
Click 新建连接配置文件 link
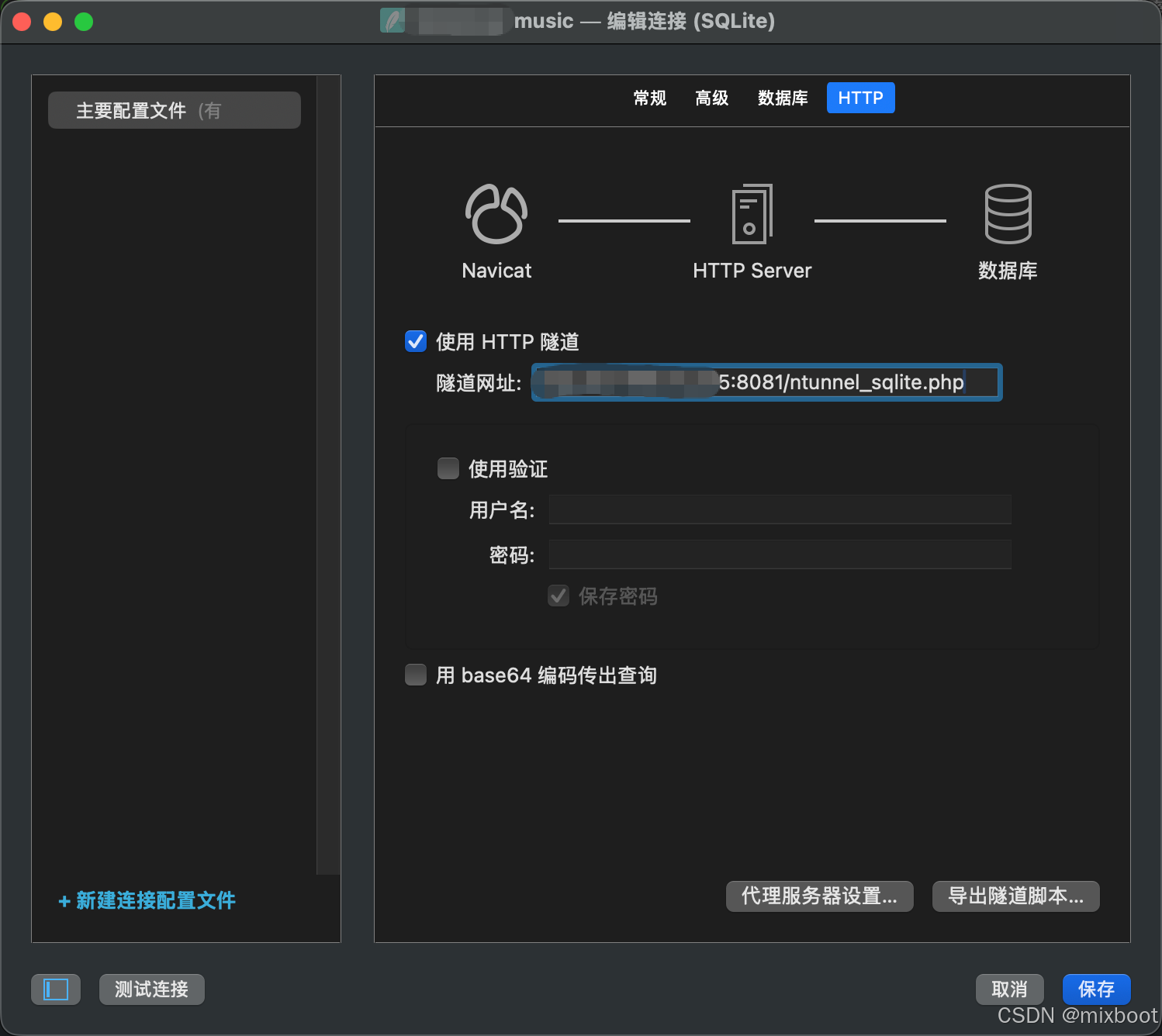pyautogui.click(x=147, y=900)
